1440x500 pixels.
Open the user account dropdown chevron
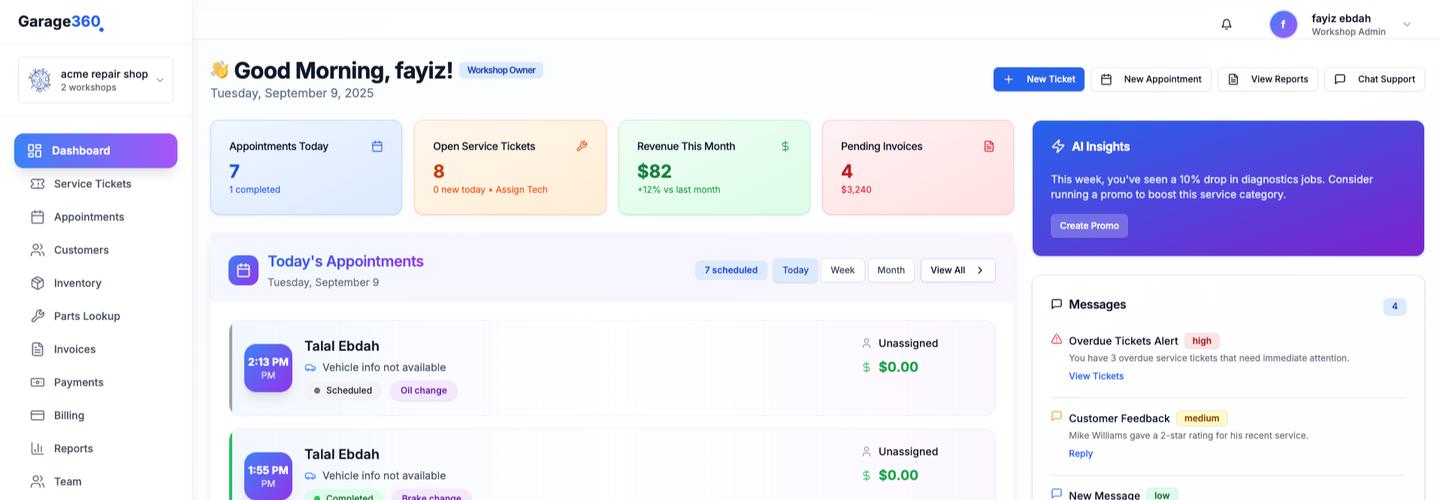coord(1407,24)
